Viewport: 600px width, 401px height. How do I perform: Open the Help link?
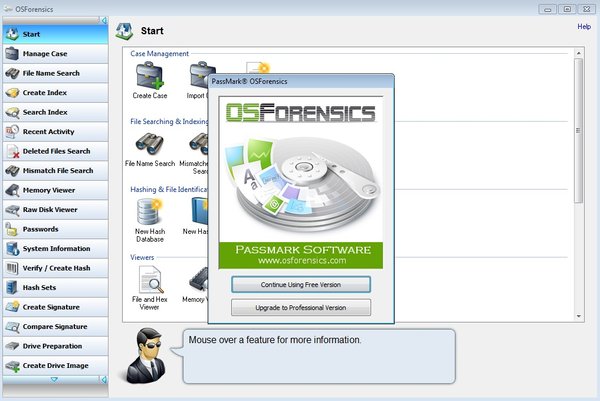pos(584,26)
